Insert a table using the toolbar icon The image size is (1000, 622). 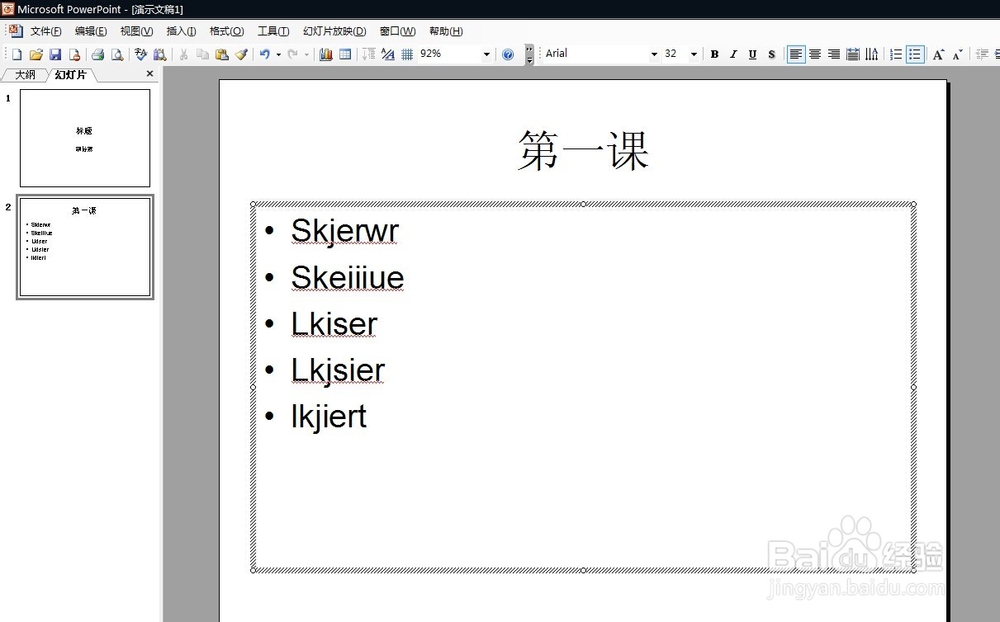pyautogui.click(x=344, y=54)
